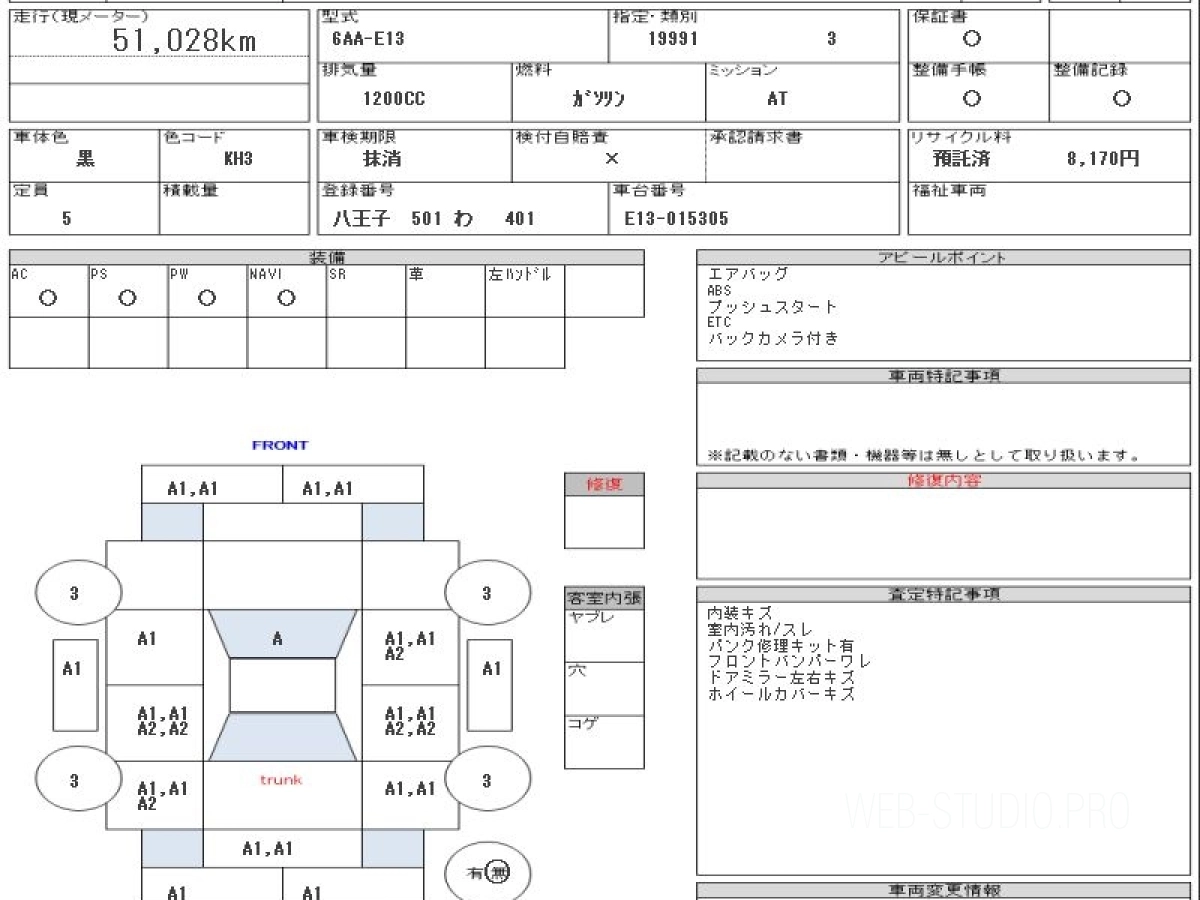Click the 車両特記事項 header

click(945, 376)
